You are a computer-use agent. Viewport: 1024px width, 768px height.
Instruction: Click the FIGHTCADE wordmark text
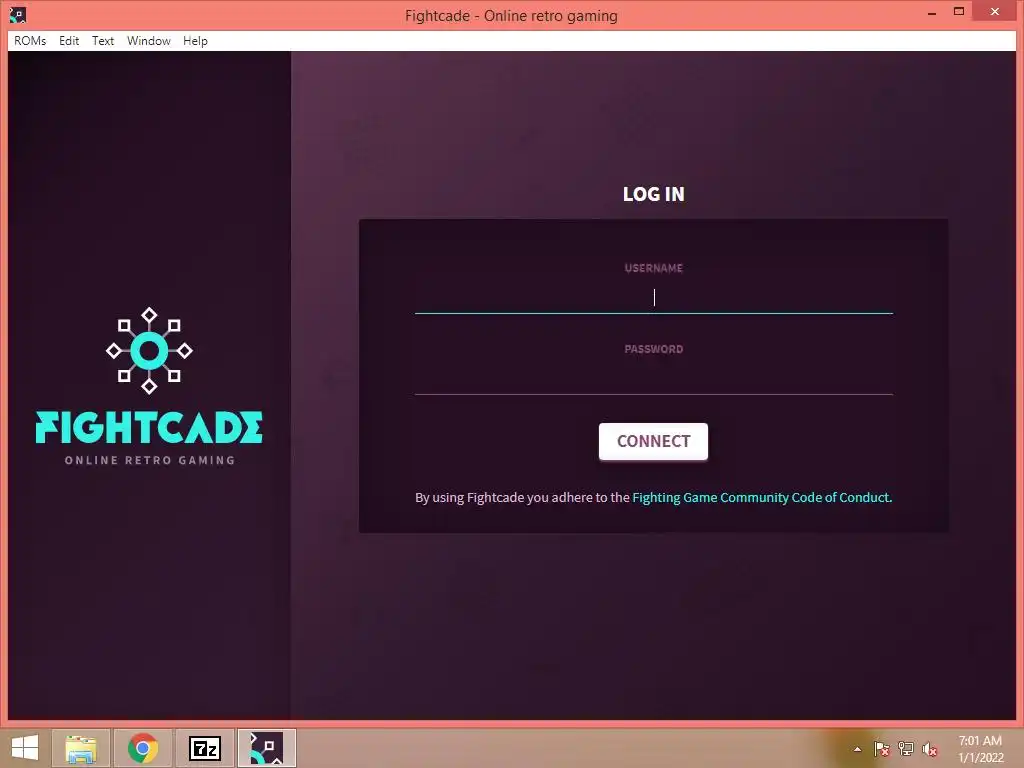click(x=149, y=428)
